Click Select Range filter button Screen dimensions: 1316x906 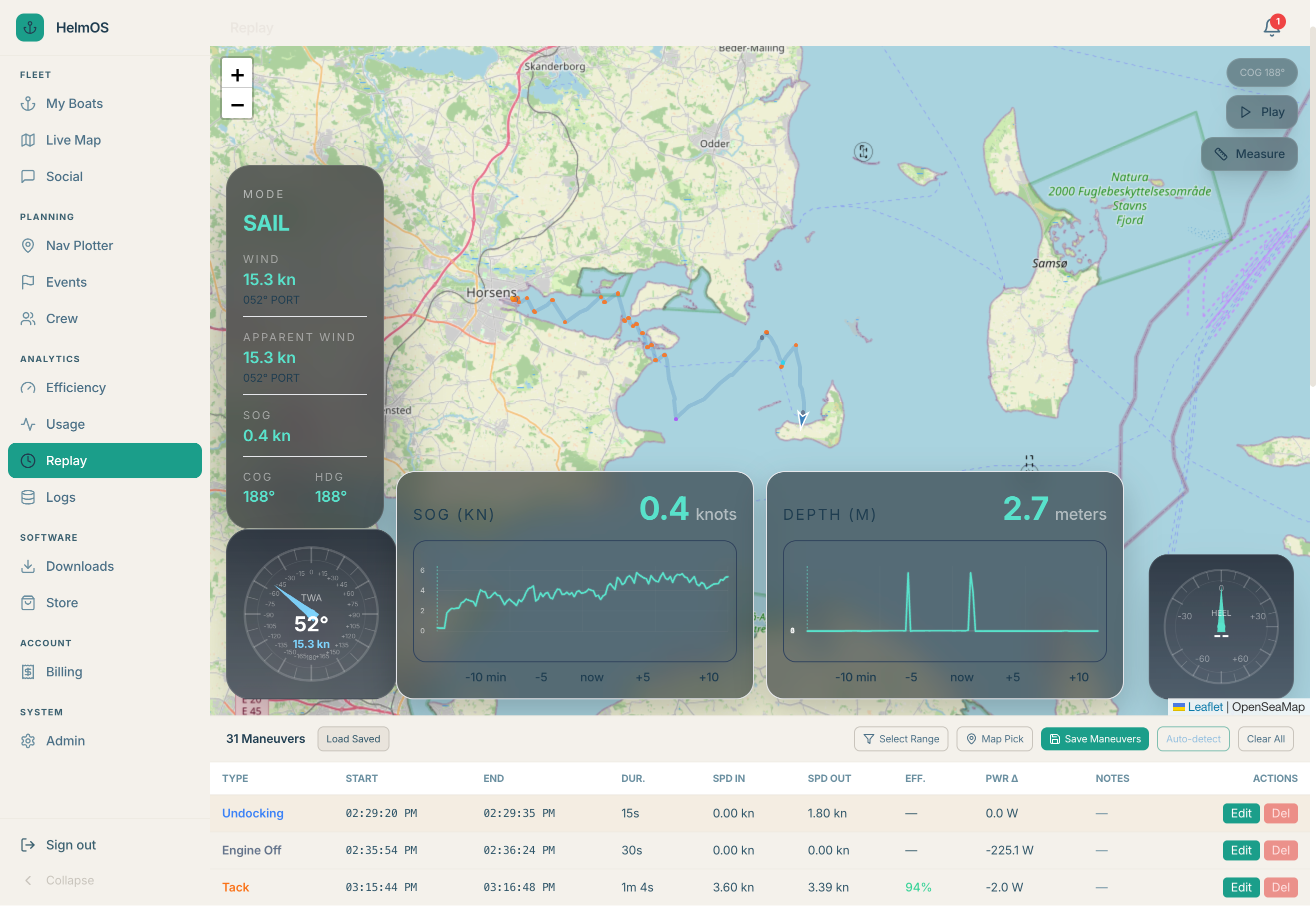[x=901, y=739]
